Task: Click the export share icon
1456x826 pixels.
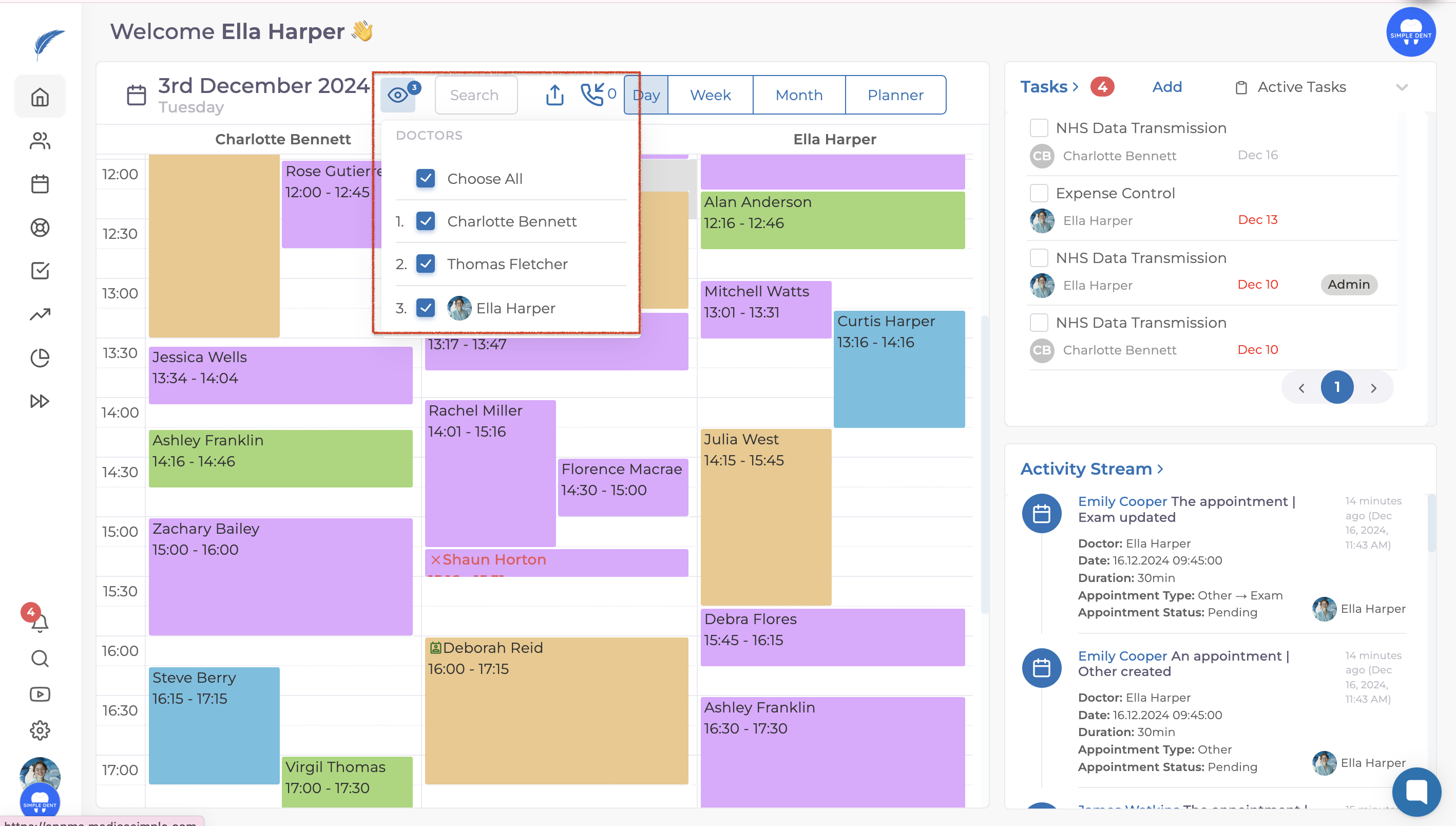Action: tap(554, 95)
